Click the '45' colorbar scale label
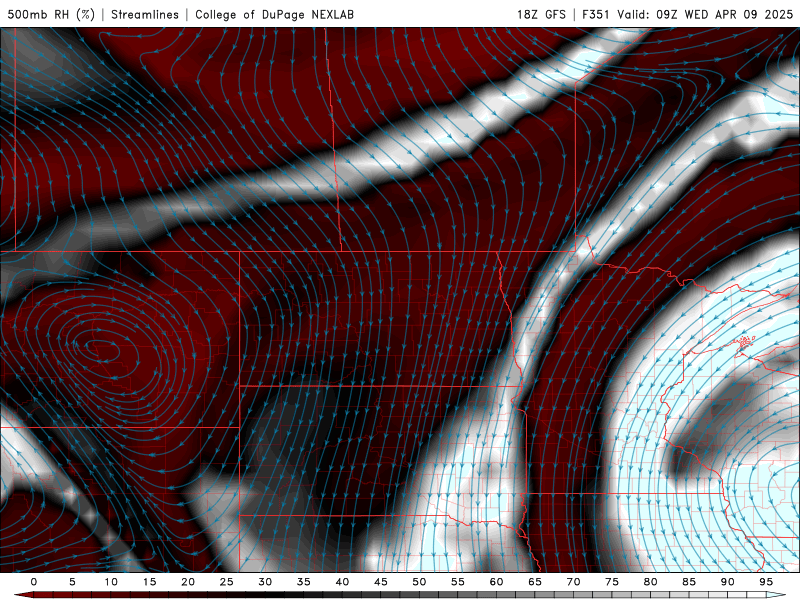Screen dimensions: 800x600 tap(381, 582)
